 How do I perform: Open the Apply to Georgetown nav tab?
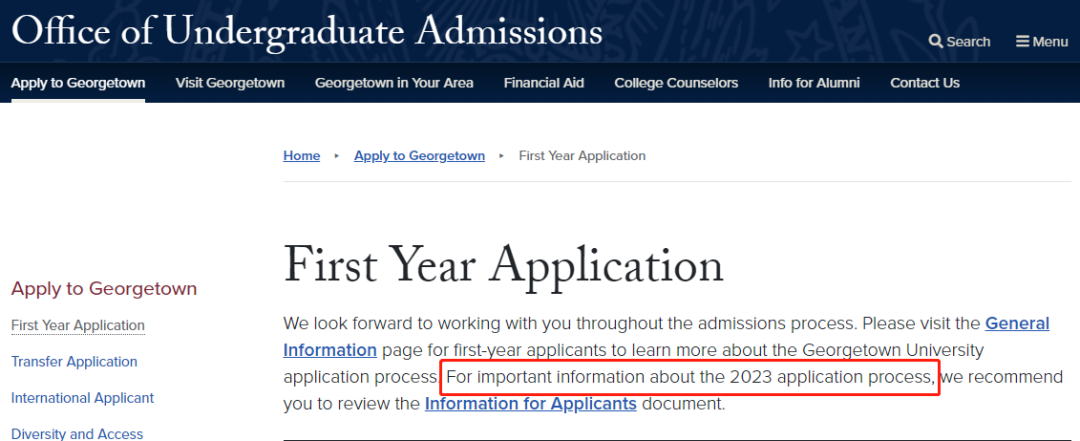pyautogui.click(x=78, y=83)
